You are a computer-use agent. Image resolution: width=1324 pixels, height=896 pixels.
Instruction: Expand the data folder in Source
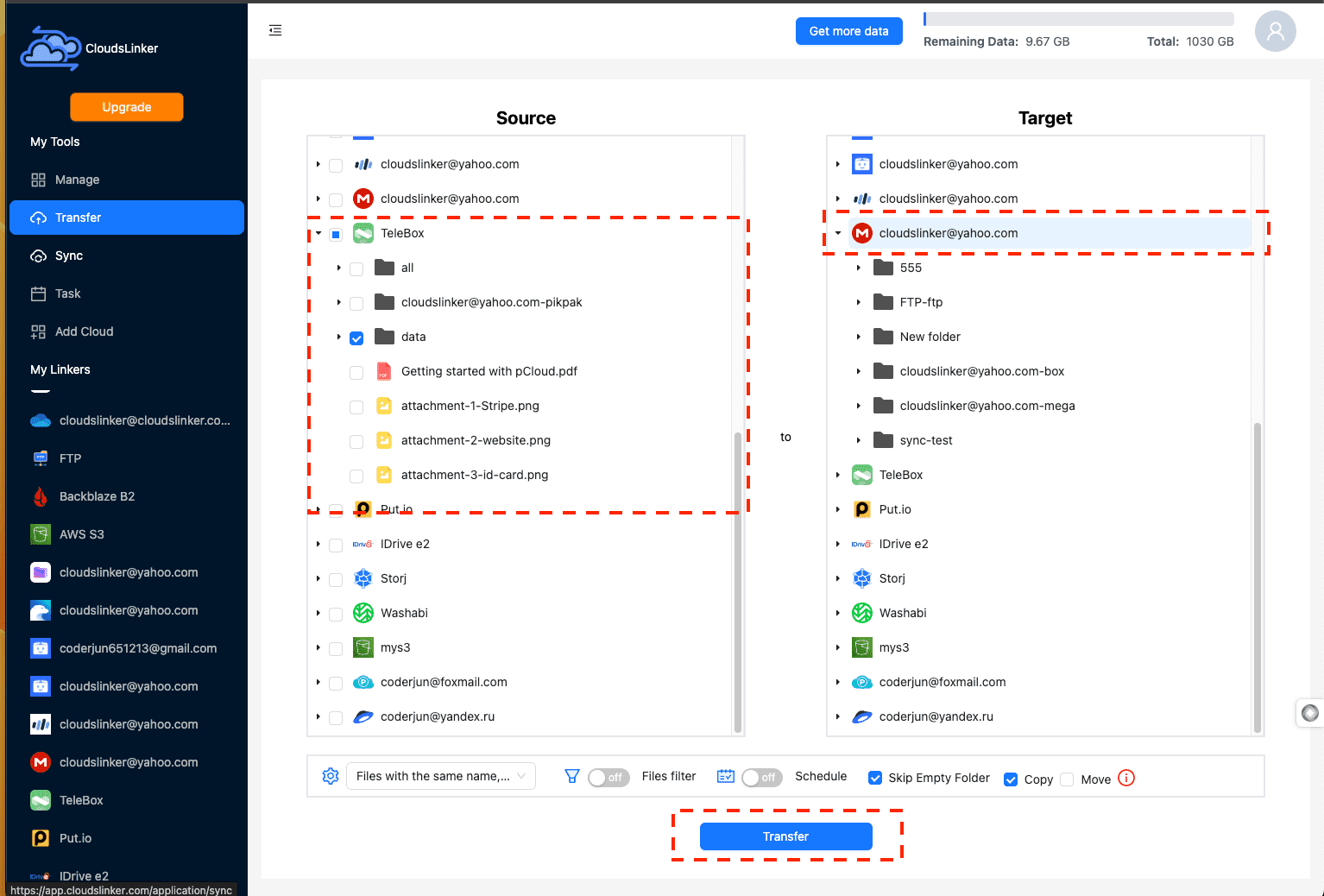(338, 337)
